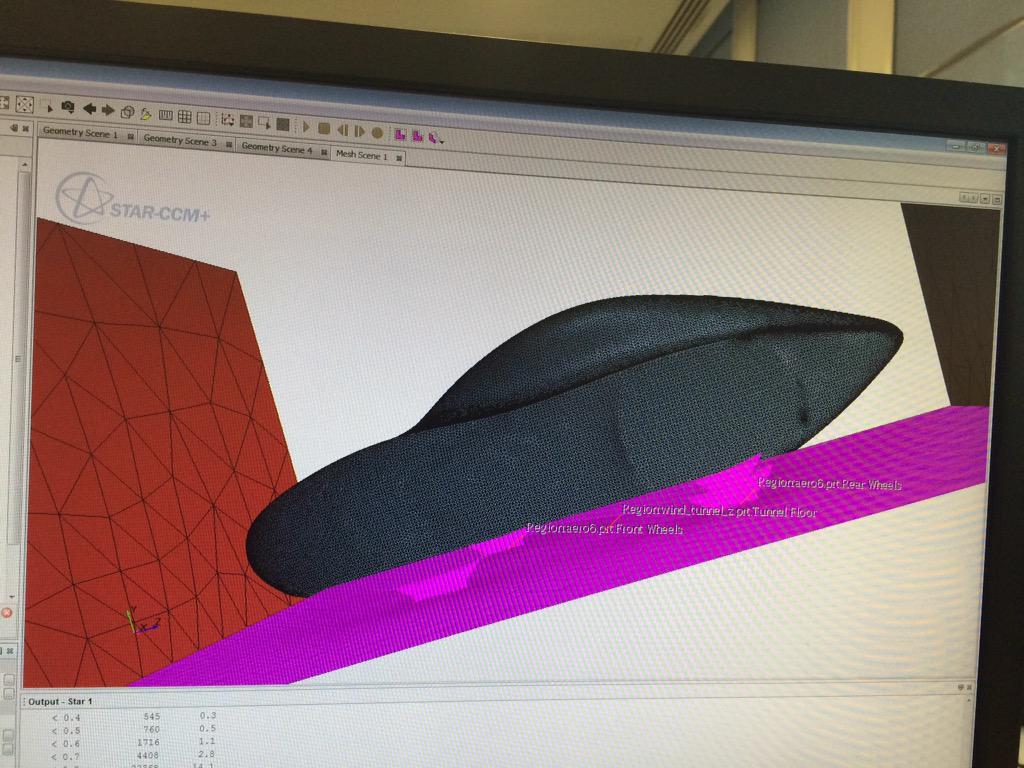Open the toolbar overflow dropdown arrow
The width and height of the screenshot is (1024, 768).
click(x=441, y=140)
